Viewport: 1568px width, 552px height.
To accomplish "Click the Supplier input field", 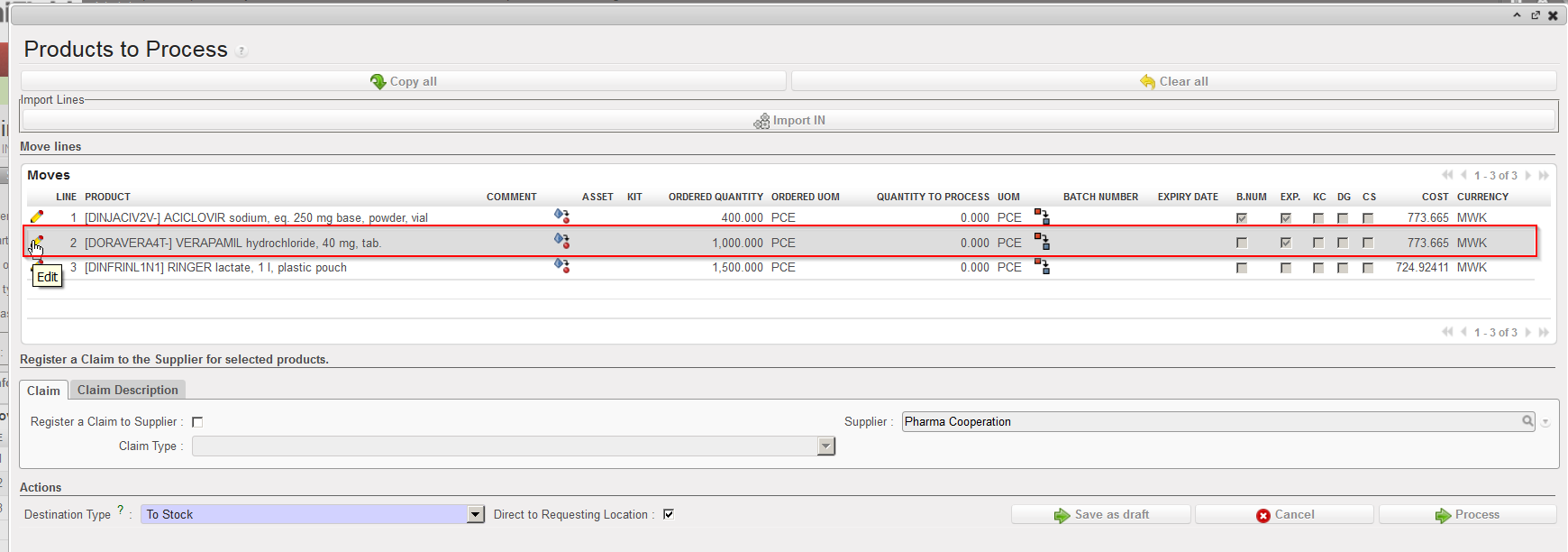I will click(1208, 421).
